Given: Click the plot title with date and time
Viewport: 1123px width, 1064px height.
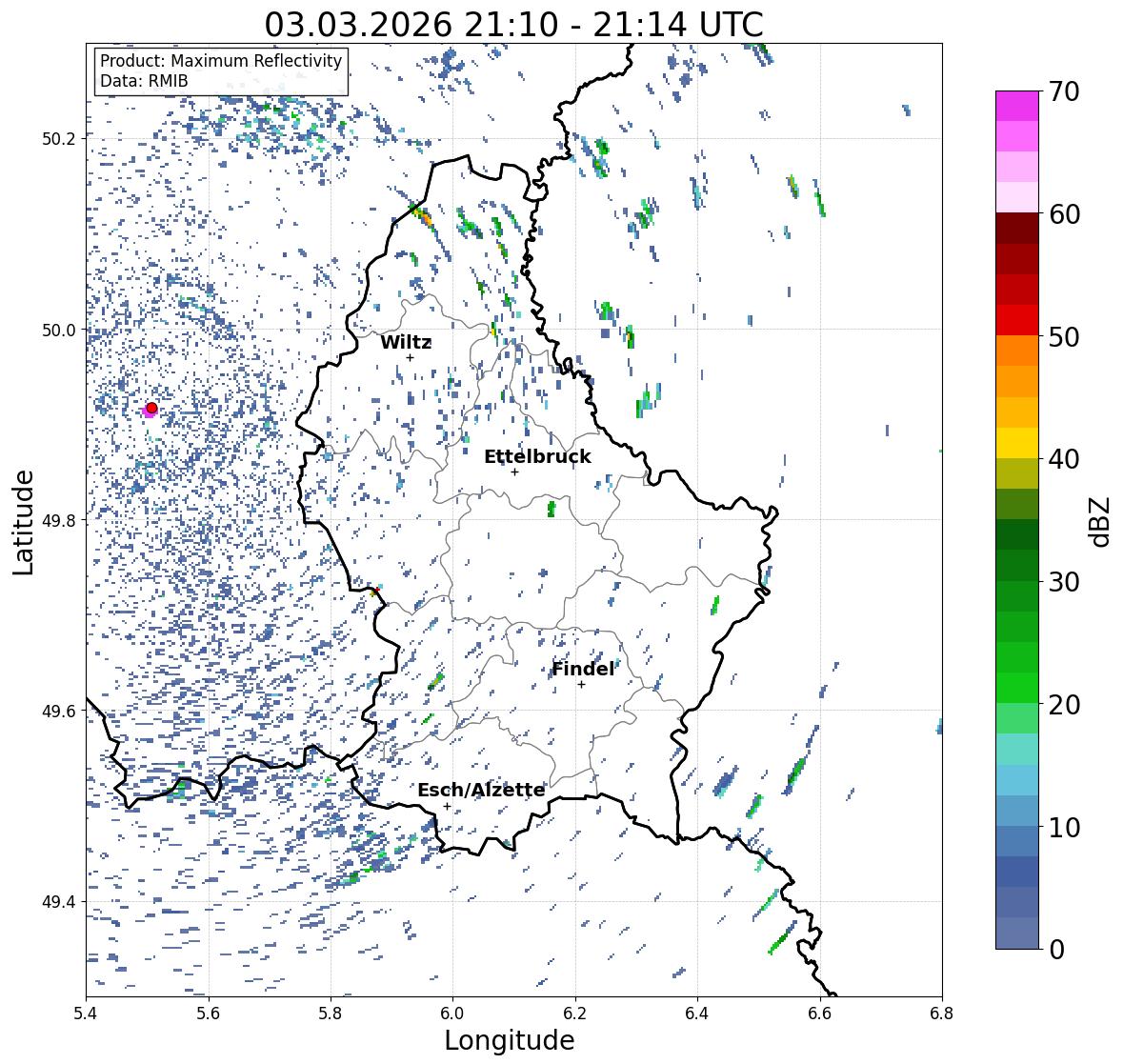Looking at the screenshot, I should tap(513, 25).
